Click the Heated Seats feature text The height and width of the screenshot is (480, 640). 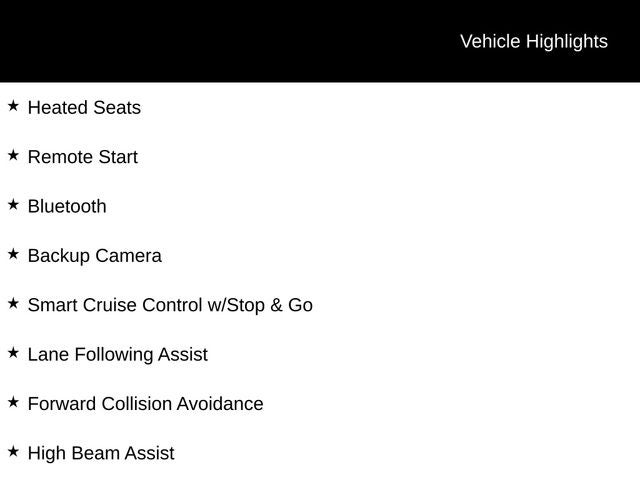click(84, 108)
